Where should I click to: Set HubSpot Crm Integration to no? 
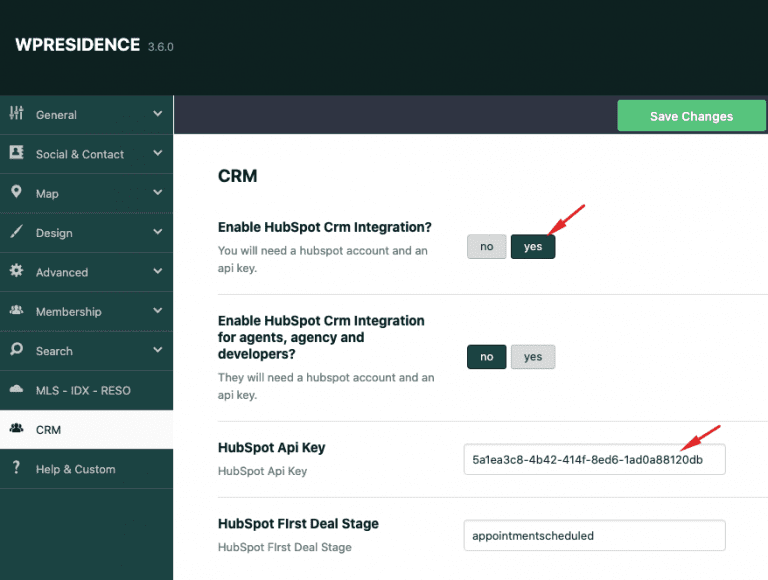(x=486, y=246)
